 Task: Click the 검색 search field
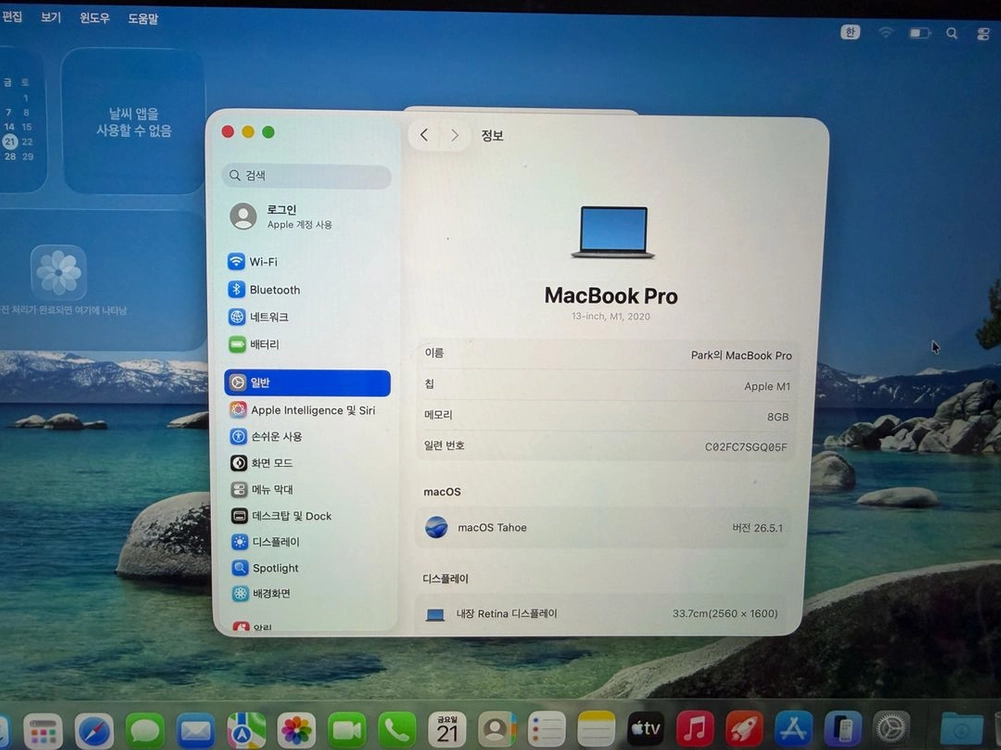(307, 176)
